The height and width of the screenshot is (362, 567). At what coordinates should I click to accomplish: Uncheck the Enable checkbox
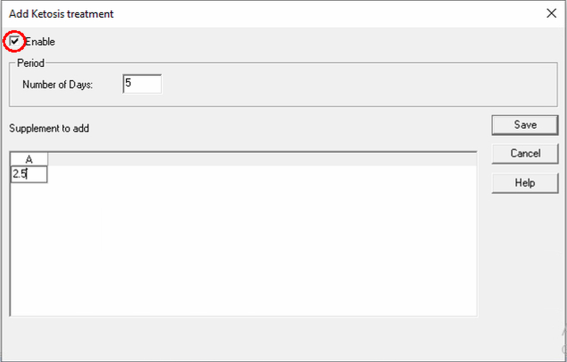(14, 41)
